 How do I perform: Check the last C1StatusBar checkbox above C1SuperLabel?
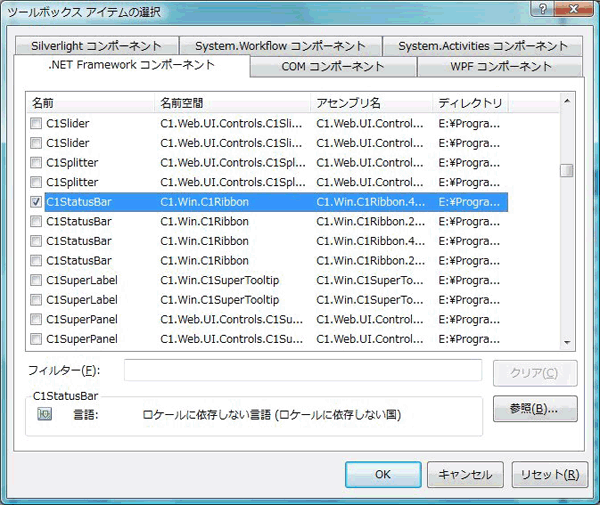(36, 261)
